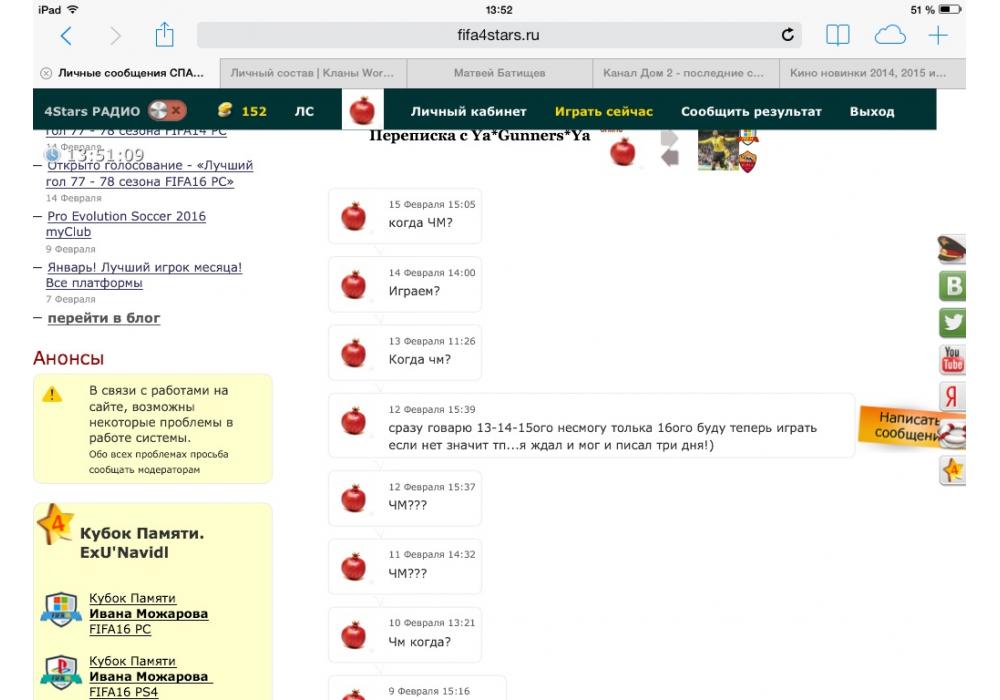Click Играть сейчас menu item

[603, 111]
